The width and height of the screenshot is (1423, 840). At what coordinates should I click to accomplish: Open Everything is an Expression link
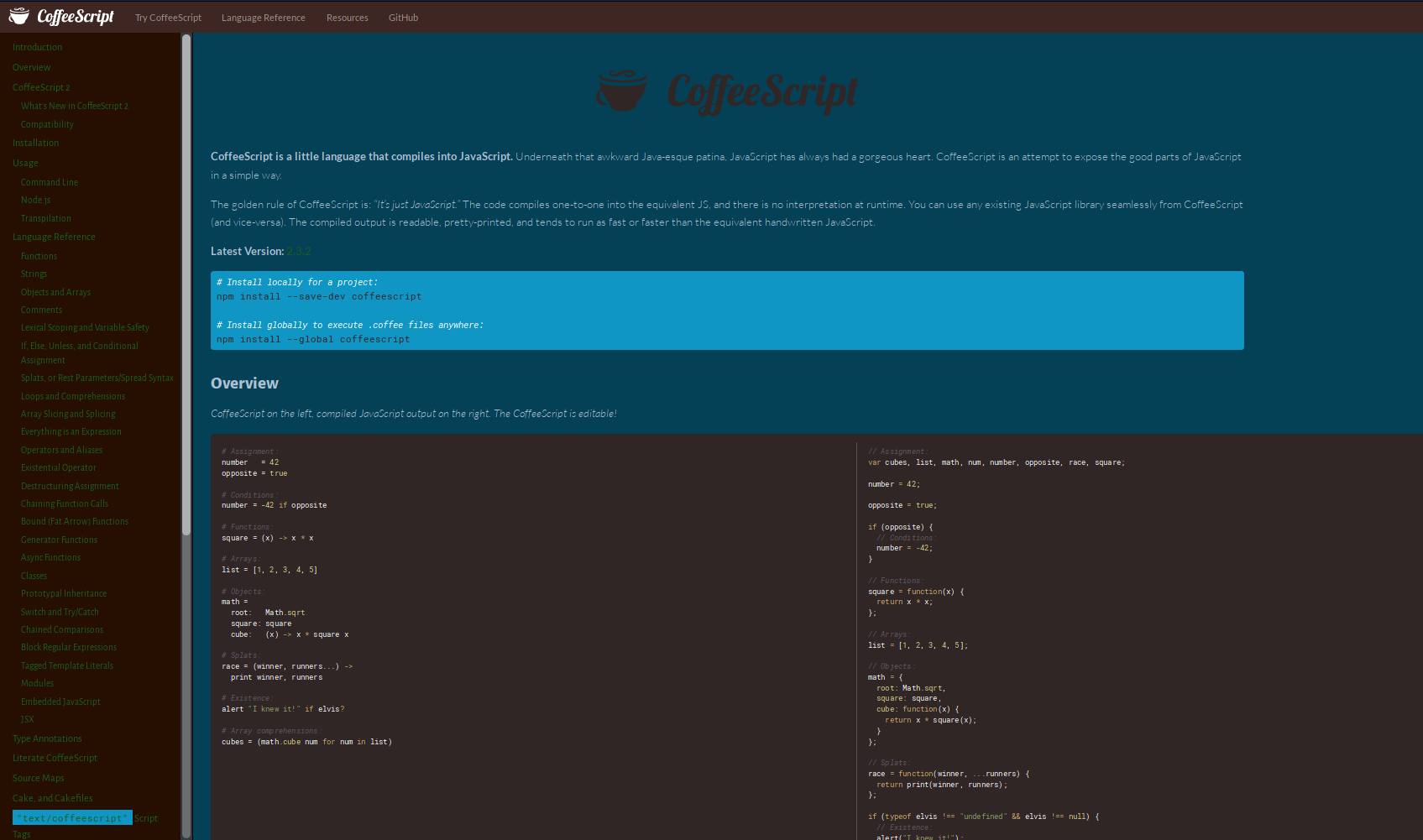pos(71,431)
